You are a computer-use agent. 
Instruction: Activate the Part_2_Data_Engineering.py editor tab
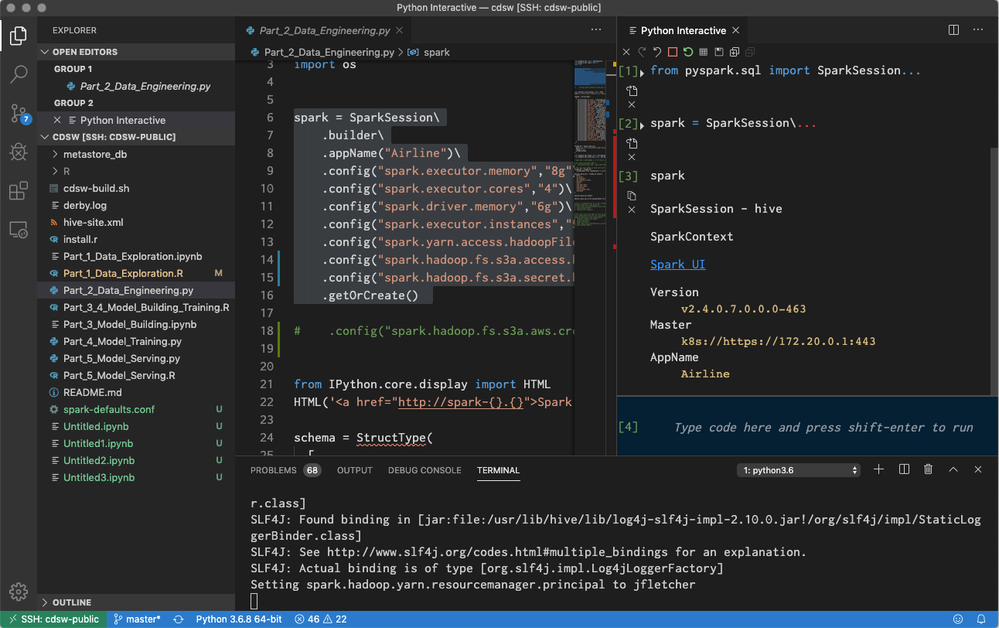(x=324, y=31)
